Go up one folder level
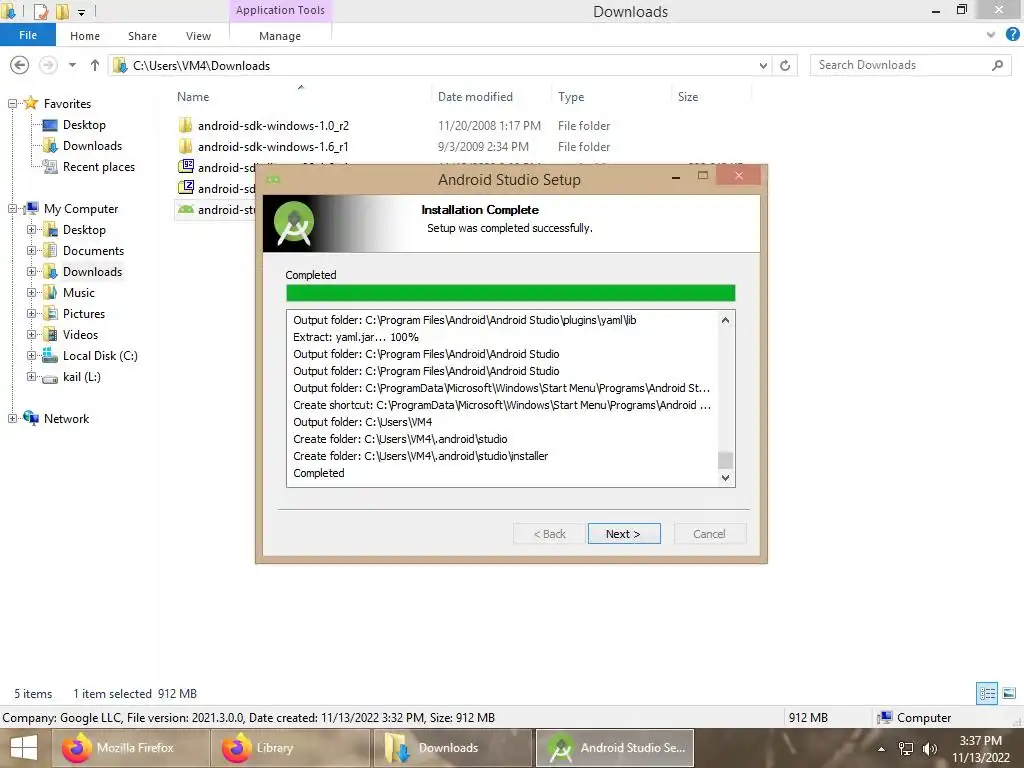Image resolution: width=1024 pixels, height=768 pixels. coord(95,65)
